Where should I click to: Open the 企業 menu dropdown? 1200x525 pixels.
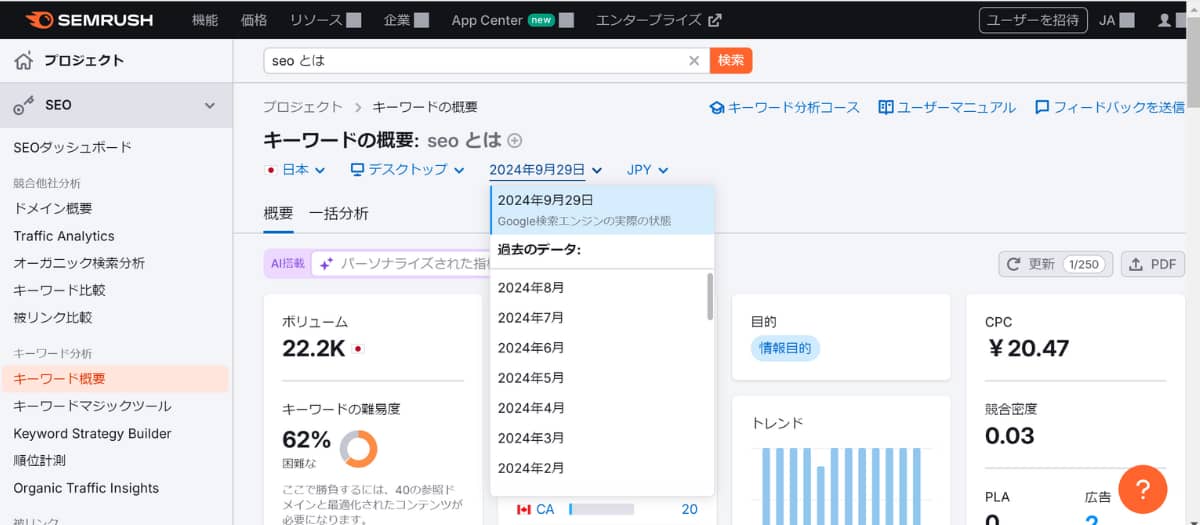click(406, 20)
